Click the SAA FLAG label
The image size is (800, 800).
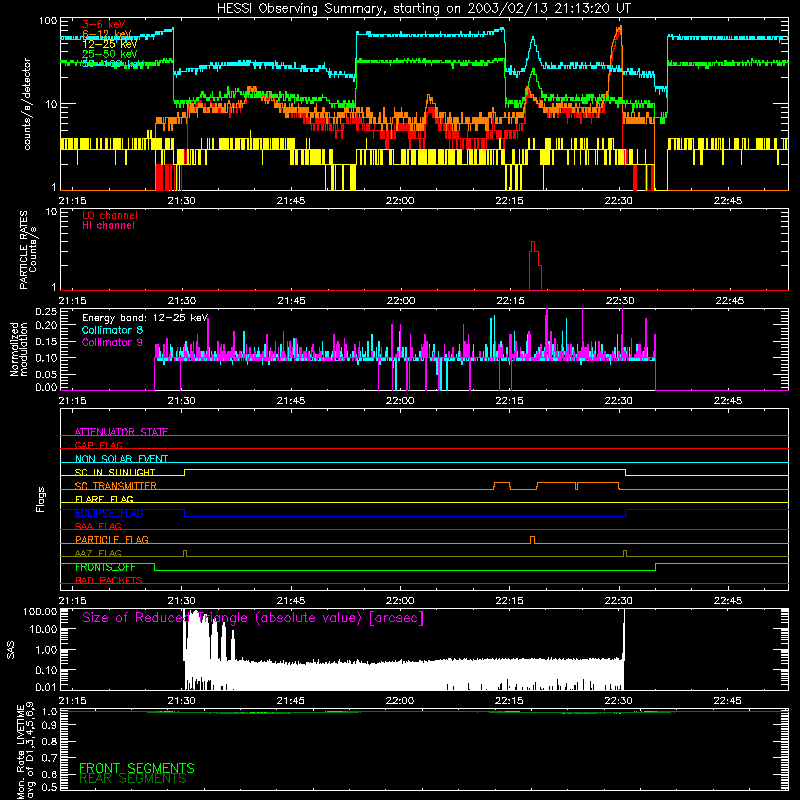pyautogui.click(x=98, y=526)
